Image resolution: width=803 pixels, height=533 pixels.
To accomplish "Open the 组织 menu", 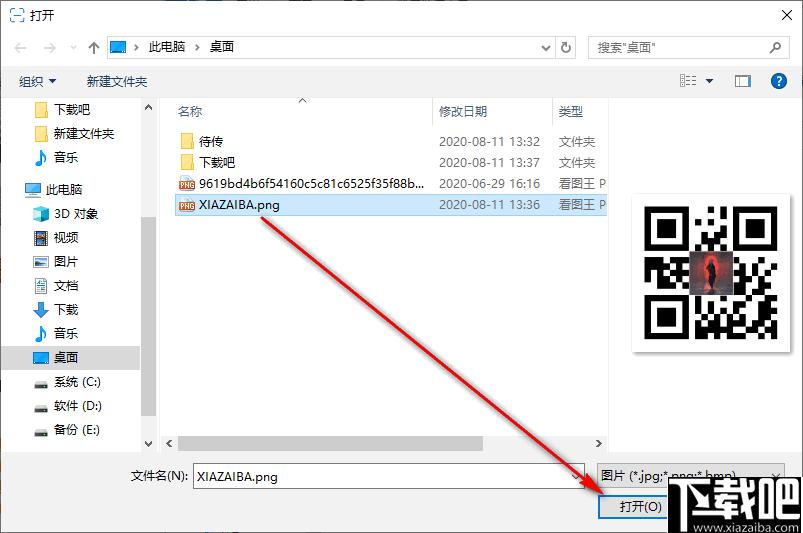I will coord(37,81).
